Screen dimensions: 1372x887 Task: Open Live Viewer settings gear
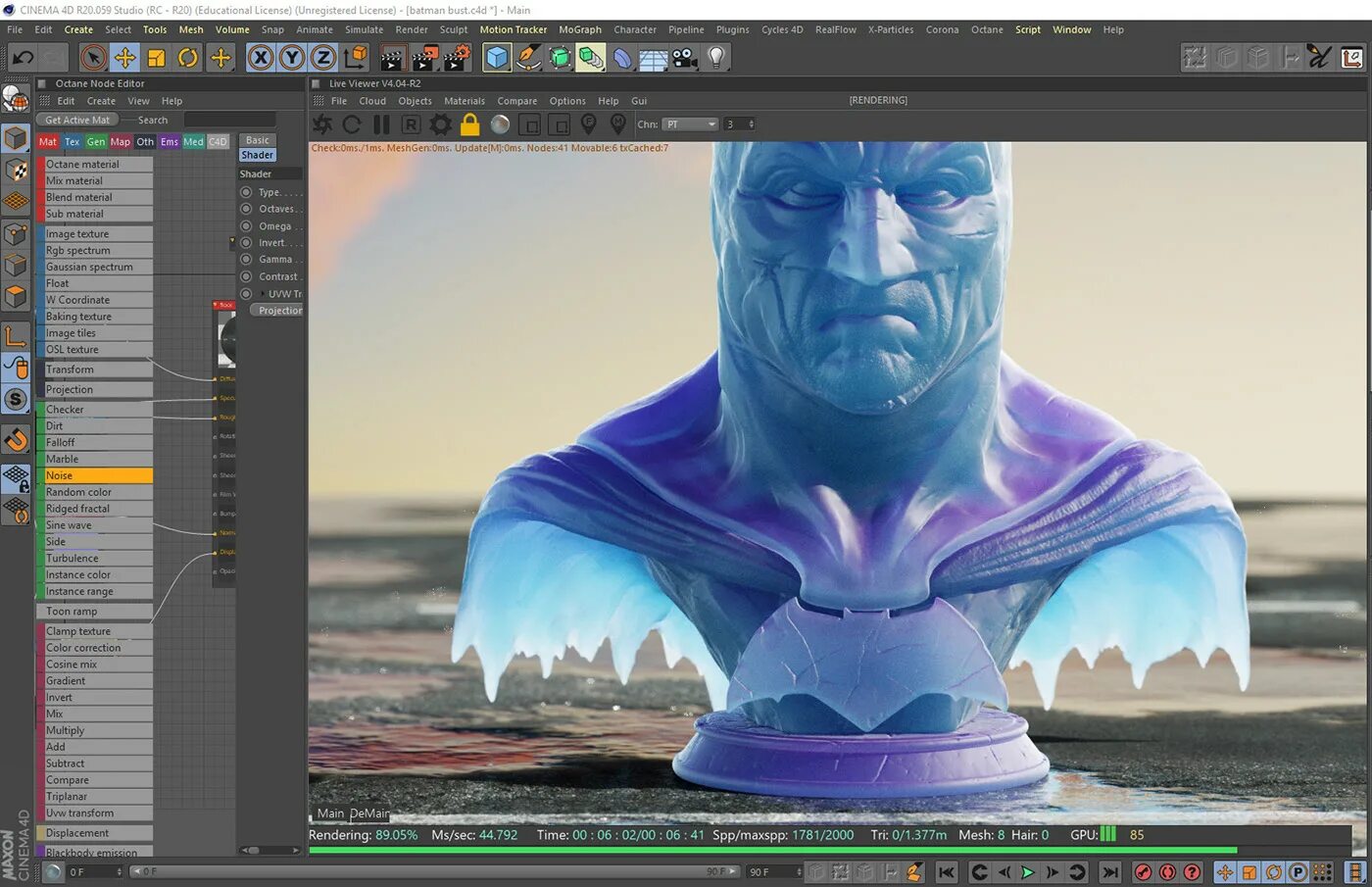441,124
